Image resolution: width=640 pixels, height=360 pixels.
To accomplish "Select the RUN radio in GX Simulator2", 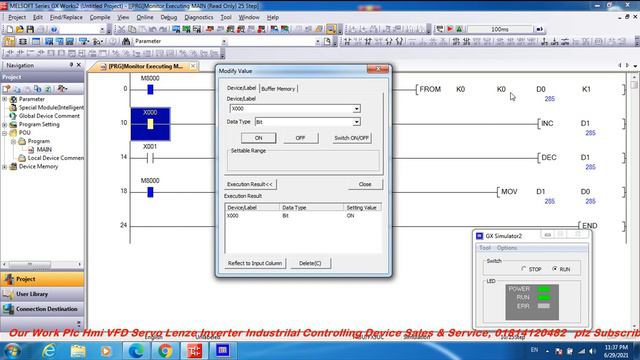I will click(555, 269).
